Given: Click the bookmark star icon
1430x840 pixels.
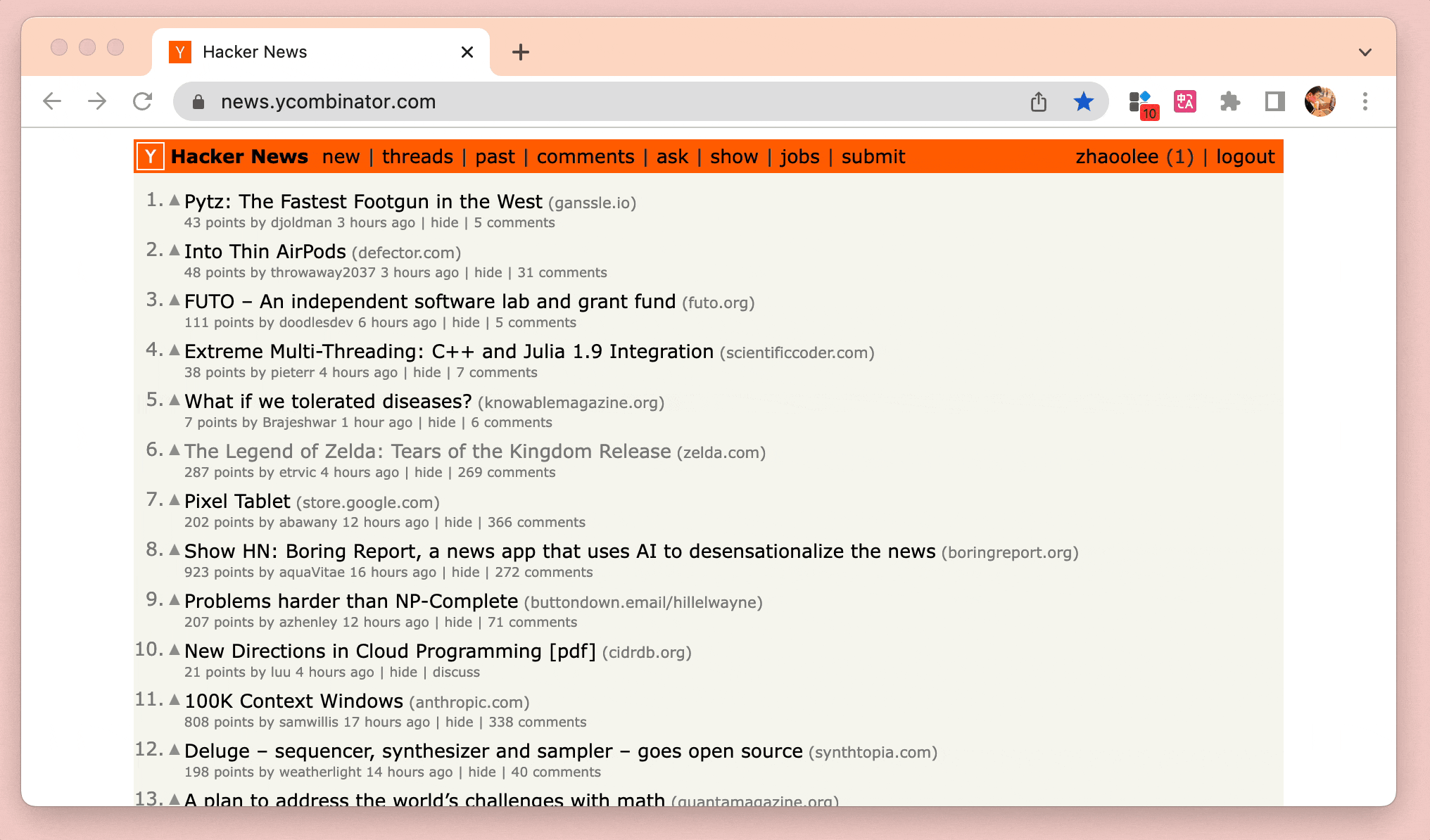Looking at the screenshot, I should (x=1083, y=102).
